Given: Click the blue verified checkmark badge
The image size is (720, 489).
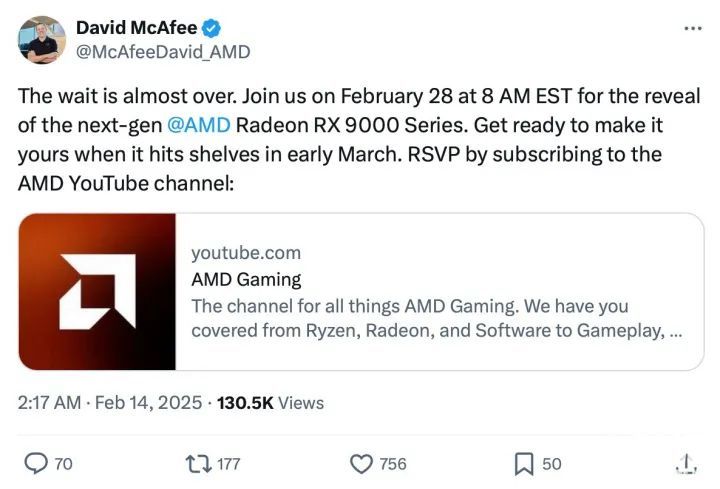Looking at the screenshot, I should coord(213,29).
